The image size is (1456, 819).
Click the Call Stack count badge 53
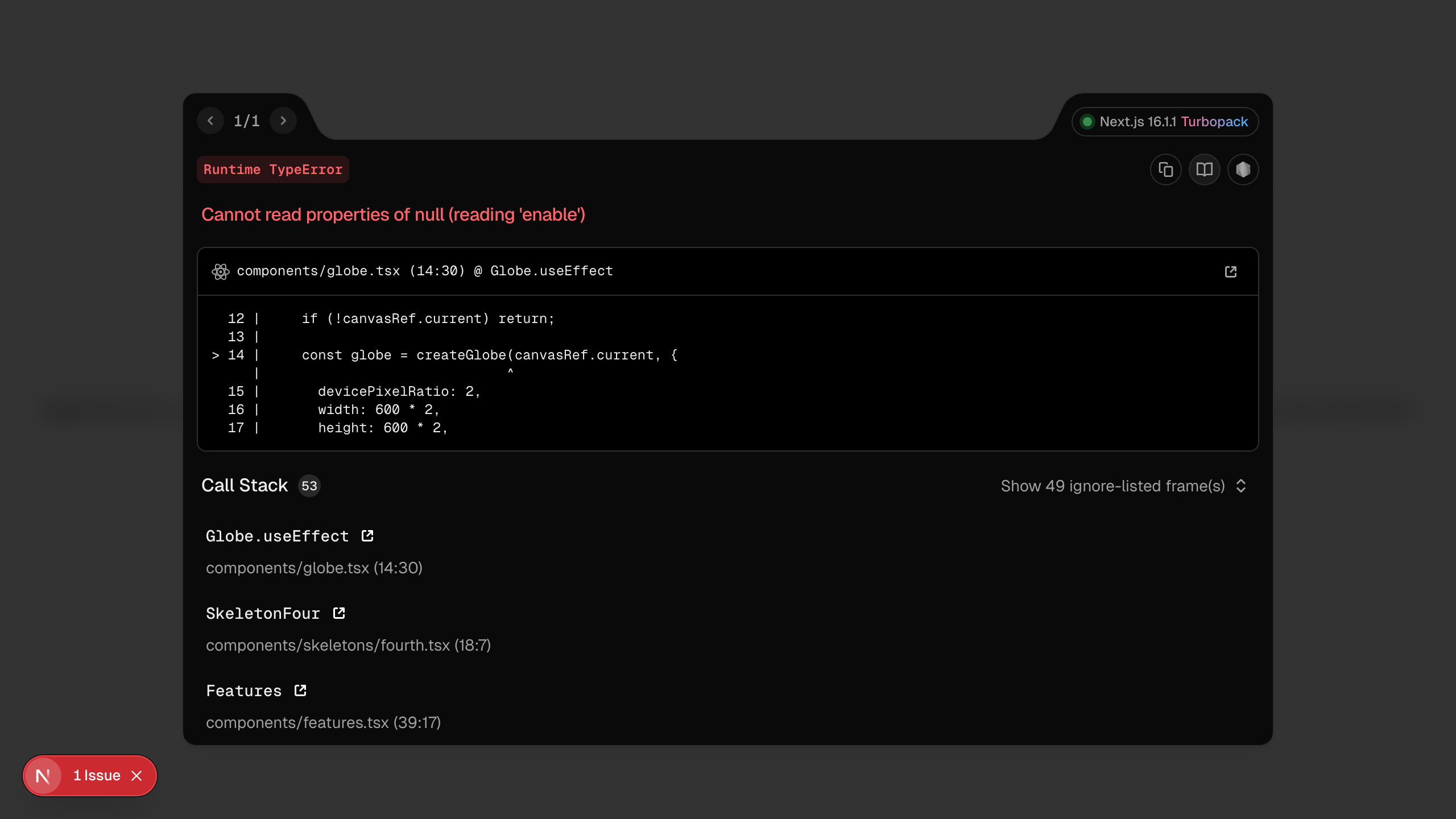(309, 486)
